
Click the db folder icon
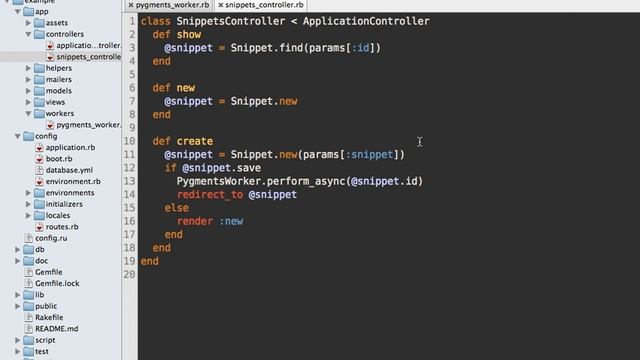click(x=29, y=249)
